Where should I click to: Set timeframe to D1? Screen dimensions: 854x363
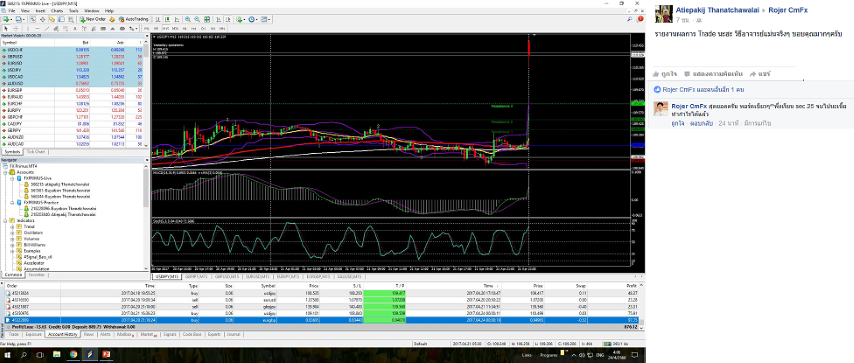point(203,28)
